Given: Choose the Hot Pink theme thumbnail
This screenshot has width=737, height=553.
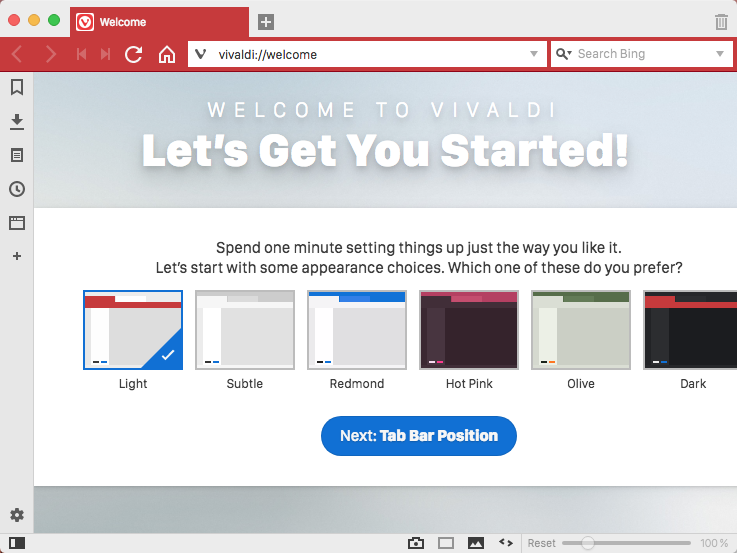Looking at the screenshot, I should 469,330.
